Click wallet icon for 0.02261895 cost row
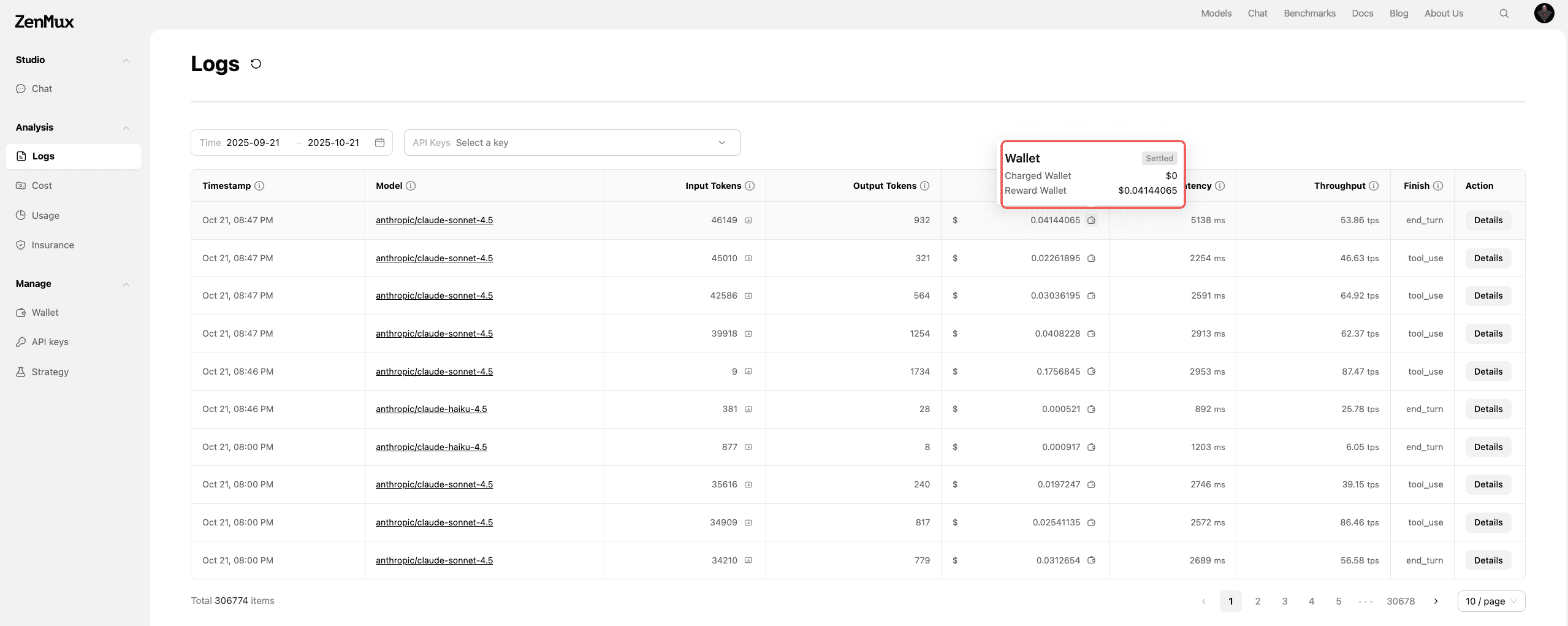 [1091, 258]
